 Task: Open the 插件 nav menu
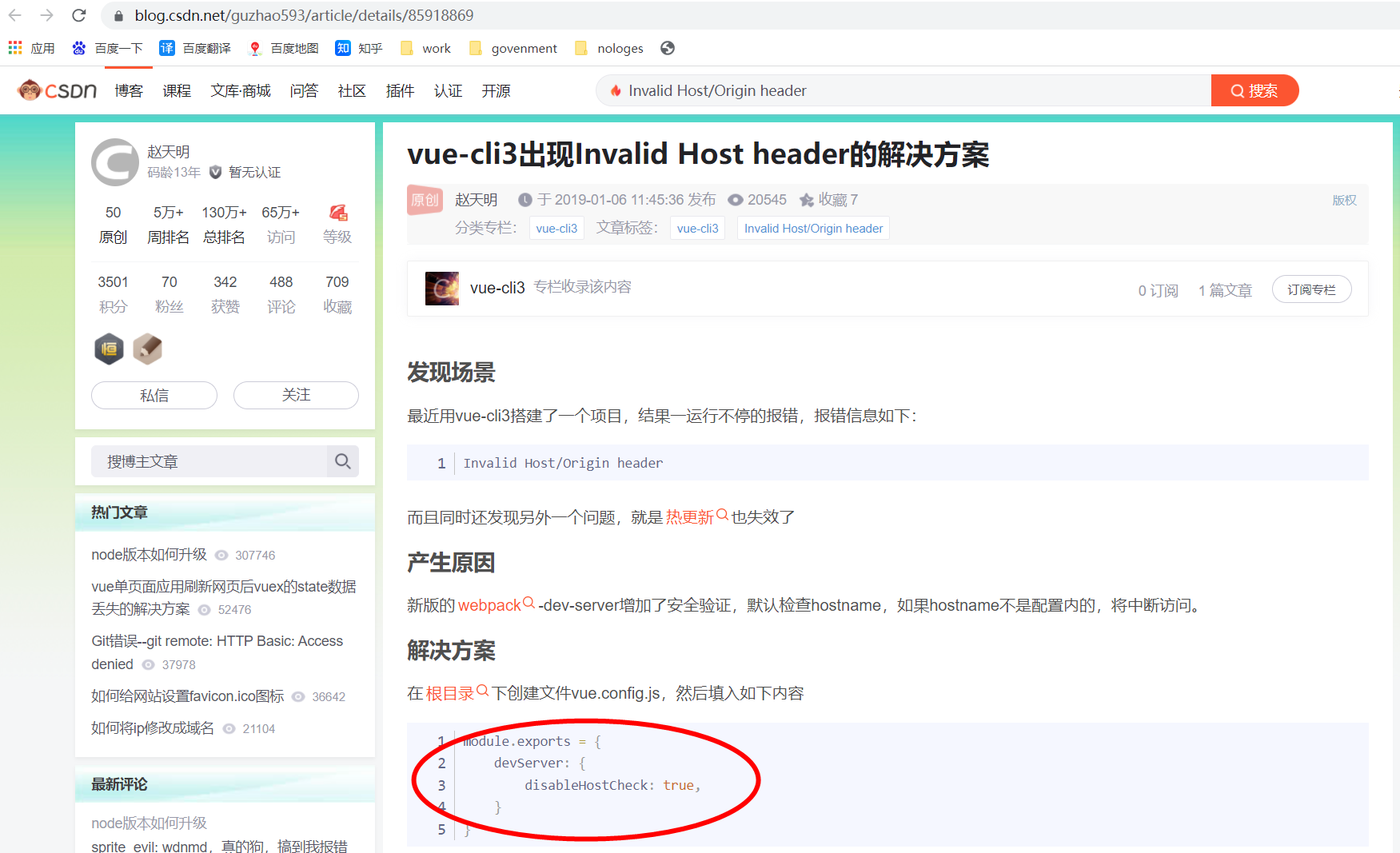[x=400, y=90]
